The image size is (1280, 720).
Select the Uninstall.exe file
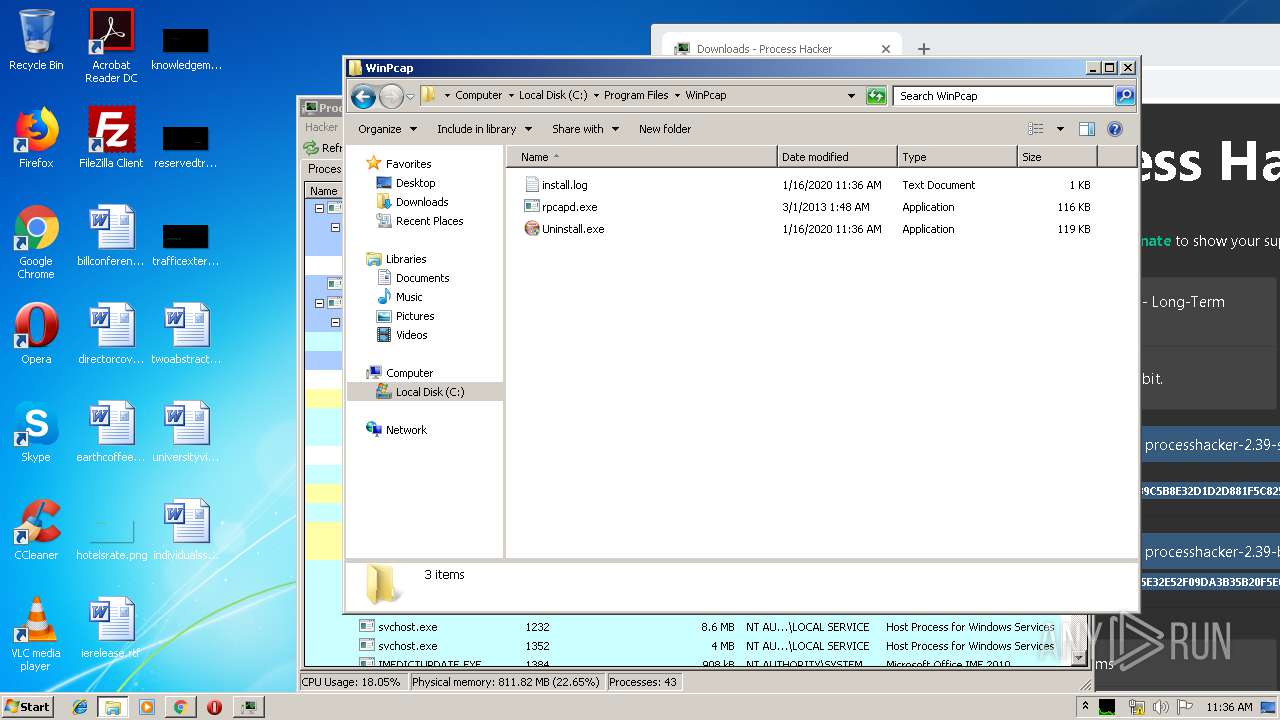572,229
